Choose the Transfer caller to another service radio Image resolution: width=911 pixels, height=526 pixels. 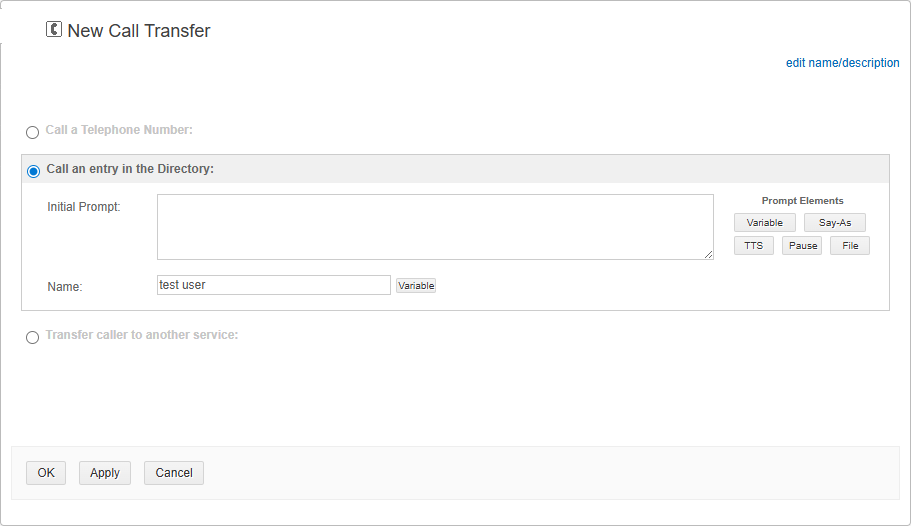(32, 337)
